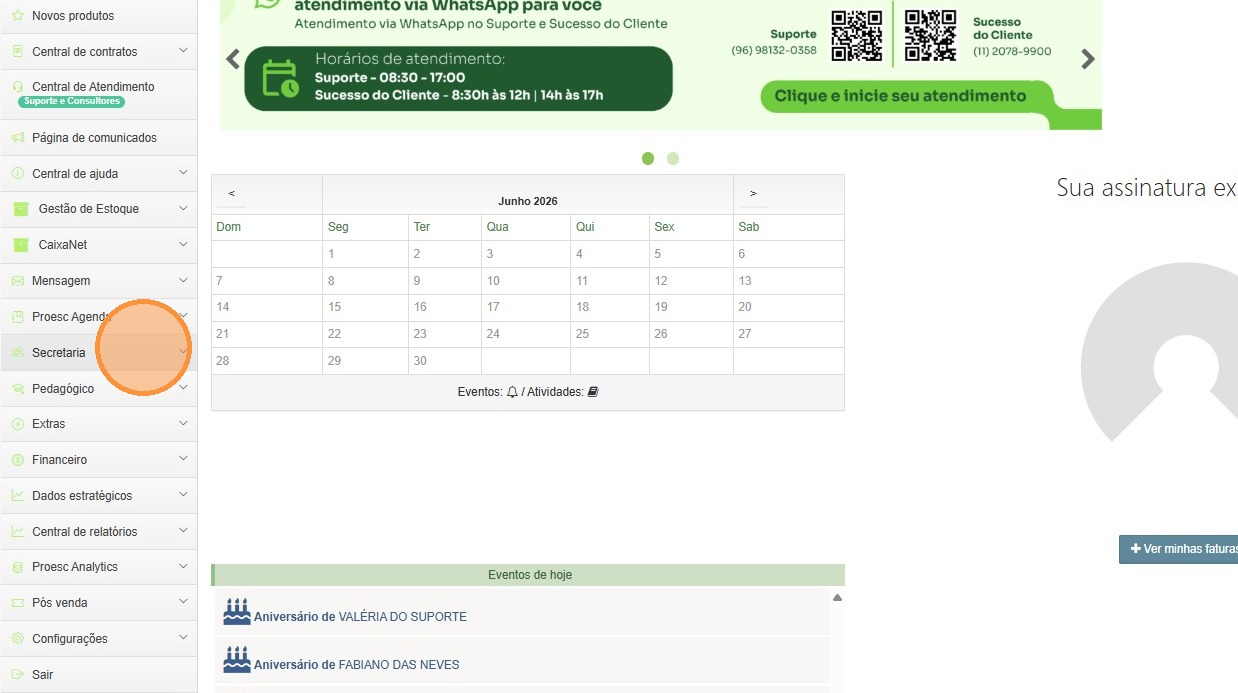
Task: Click the graduation cap icon for Pedagógico
Action: click(18, 389)
